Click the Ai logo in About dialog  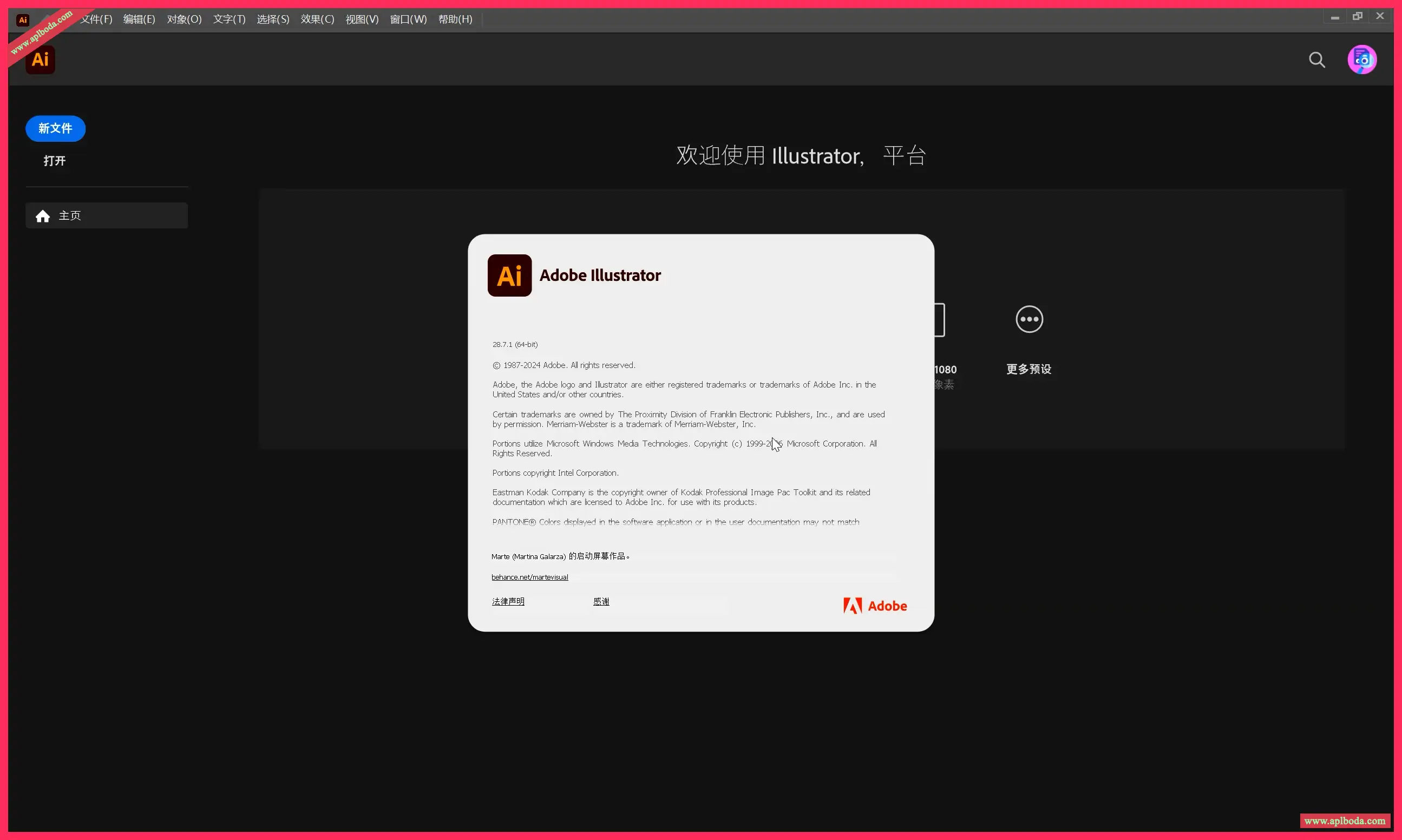point(509,275)
